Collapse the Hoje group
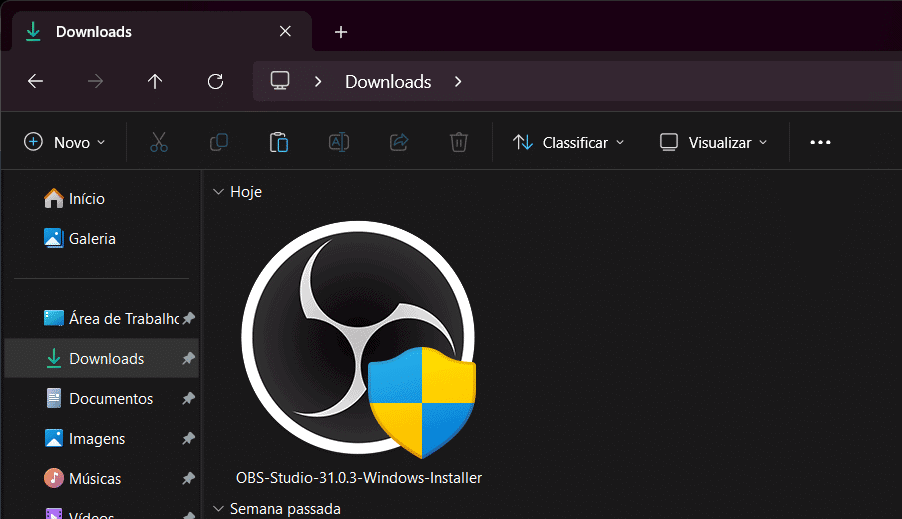This screenshot has height=519, width=902. coord(218,192)
